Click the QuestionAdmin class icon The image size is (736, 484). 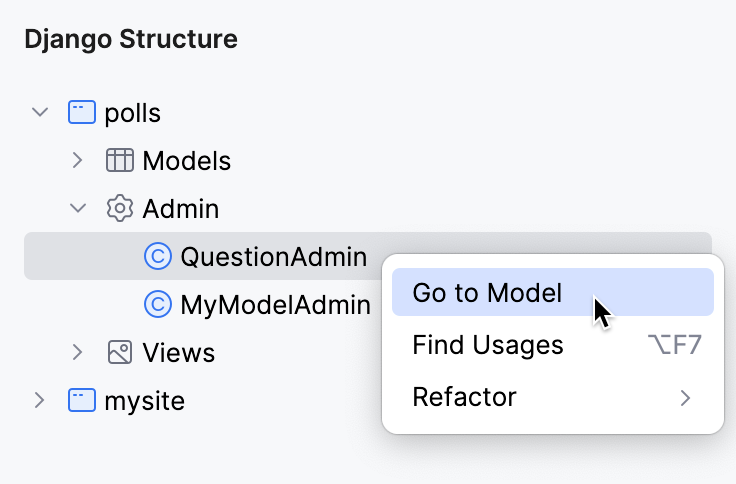[x=158, y=257]
